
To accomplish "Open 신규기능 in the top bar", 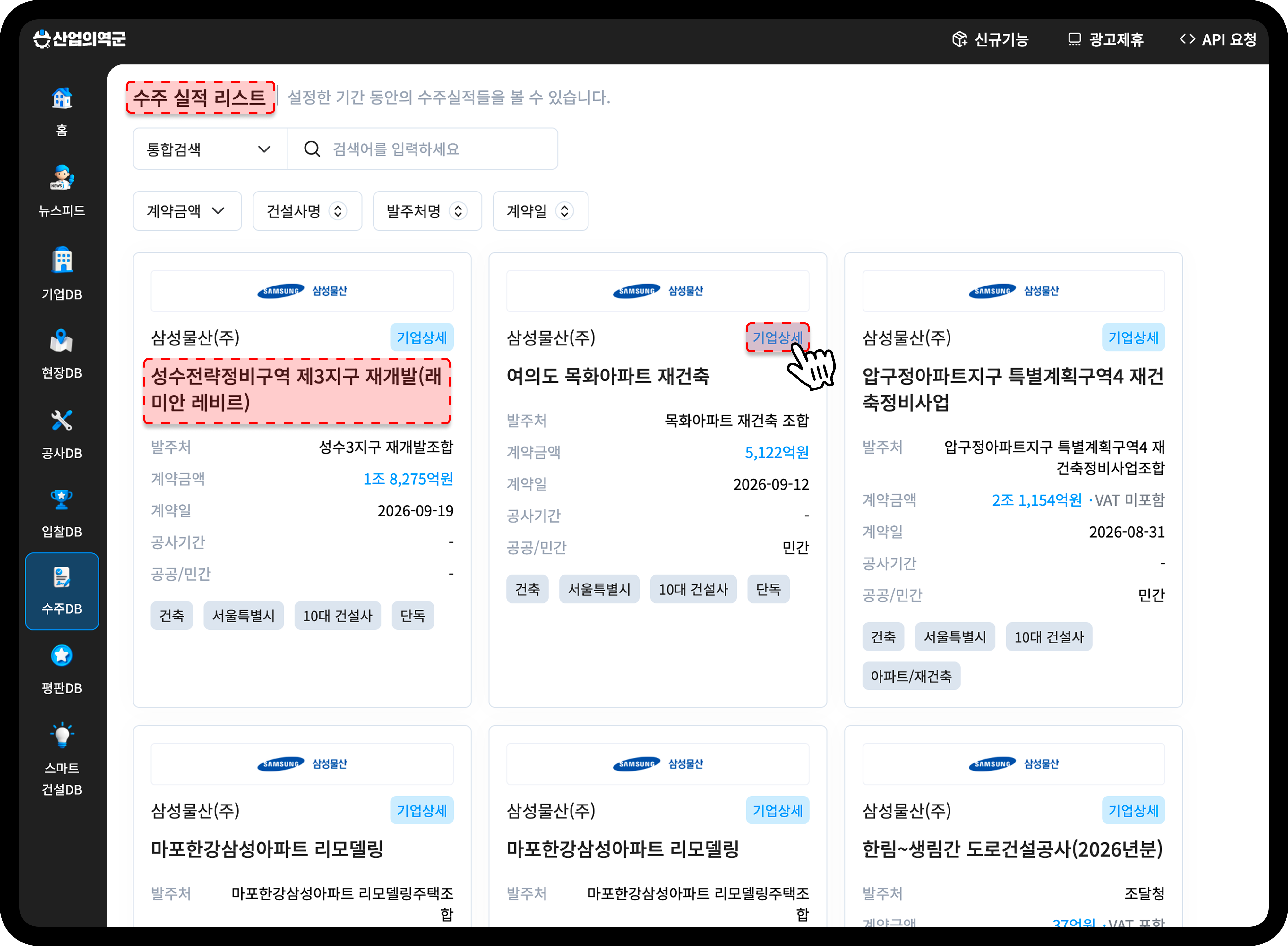I will [990, 39].
